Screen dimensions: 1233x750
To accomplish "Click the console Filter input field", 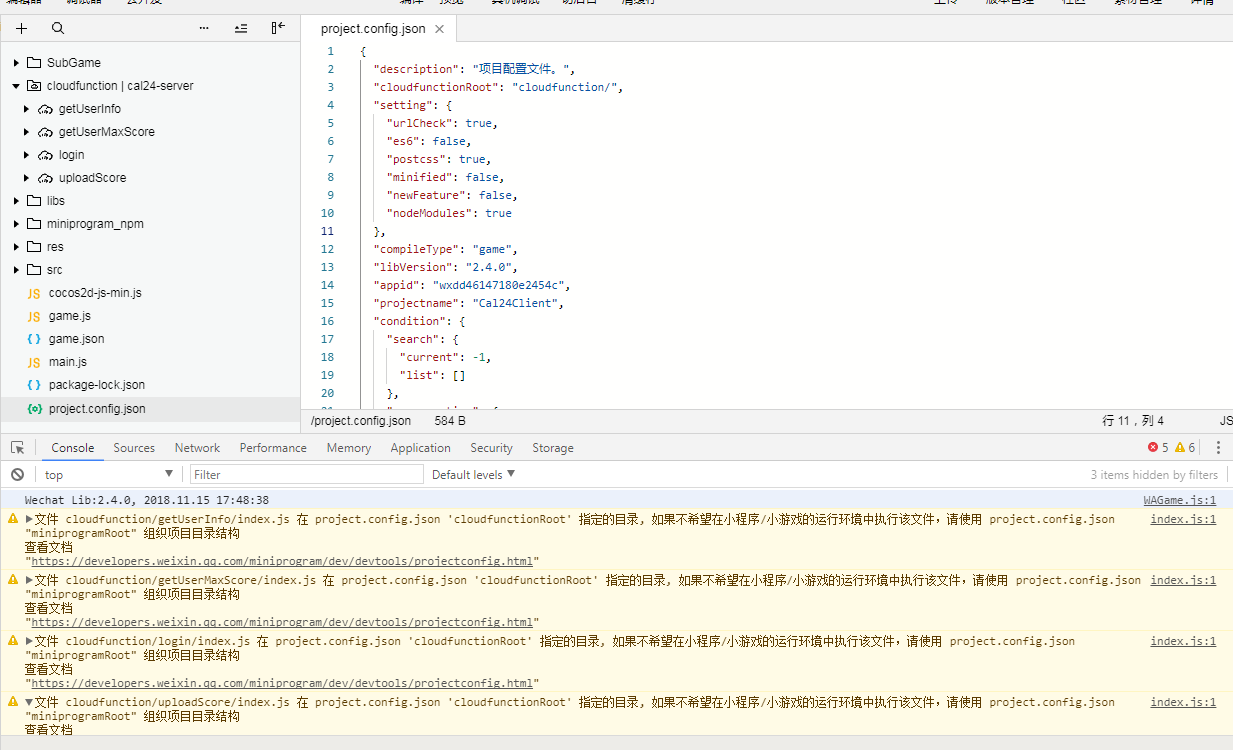I will 307,475.
